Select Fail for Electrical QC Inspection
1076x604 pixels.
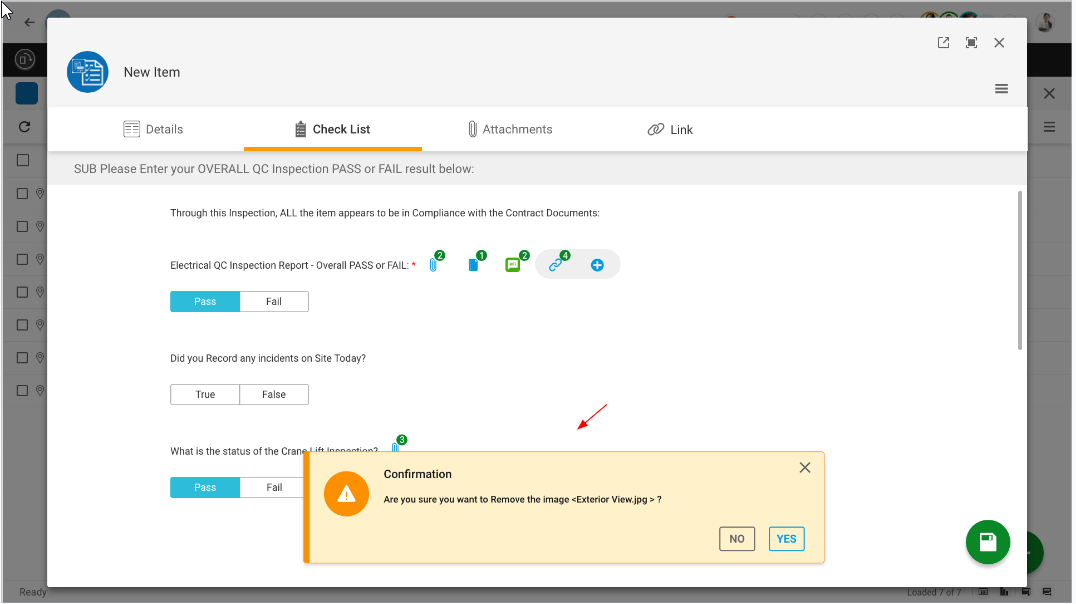tap(274, 301)
